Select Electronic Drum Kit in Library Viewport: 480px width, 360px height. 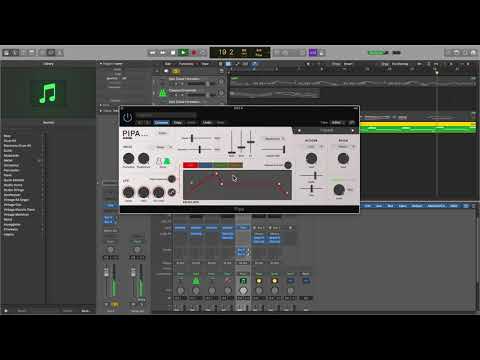pos(17,146)
